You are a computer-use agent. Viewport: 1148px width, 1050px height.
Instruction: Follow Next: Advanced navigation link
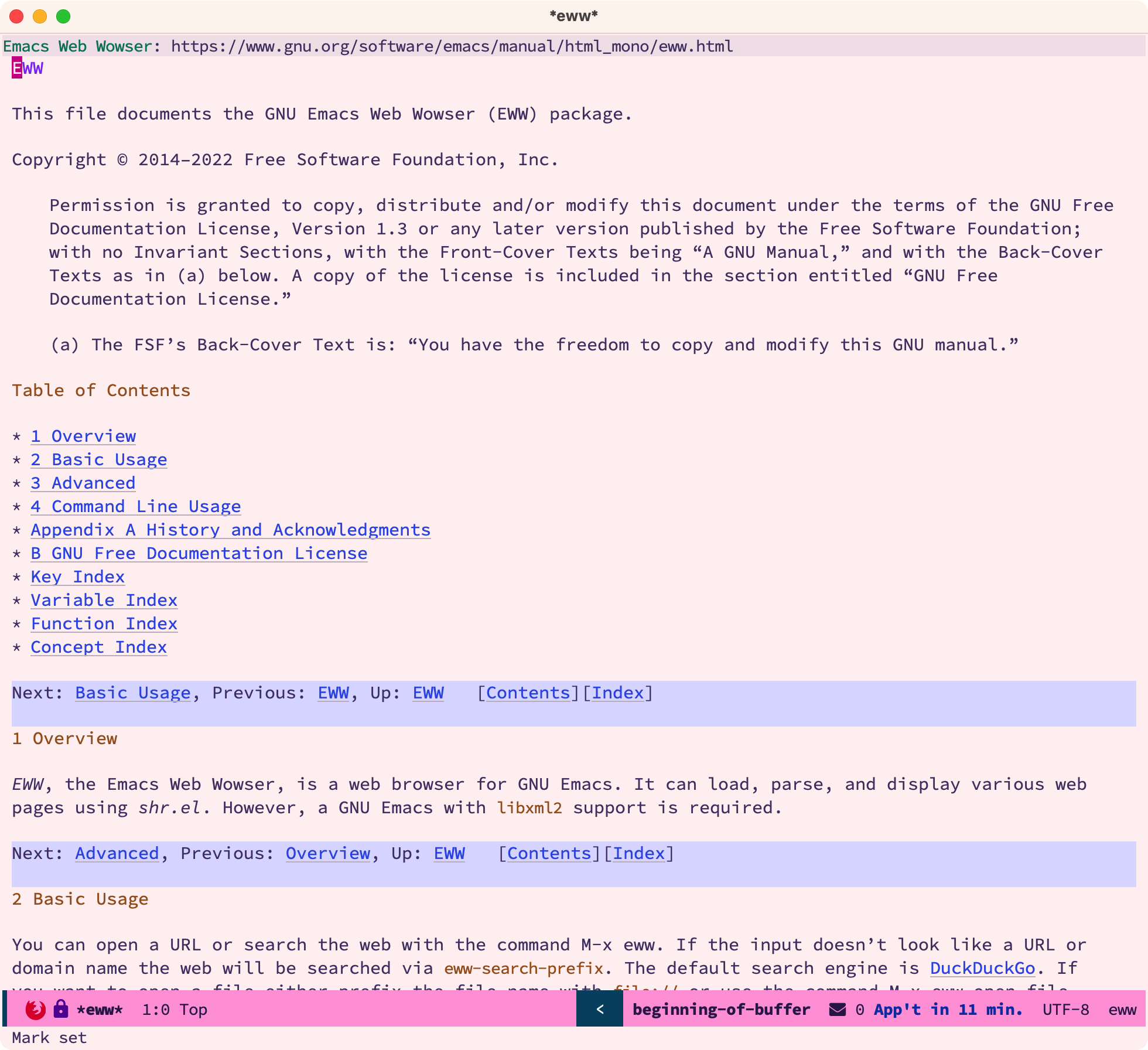point(117,853)
